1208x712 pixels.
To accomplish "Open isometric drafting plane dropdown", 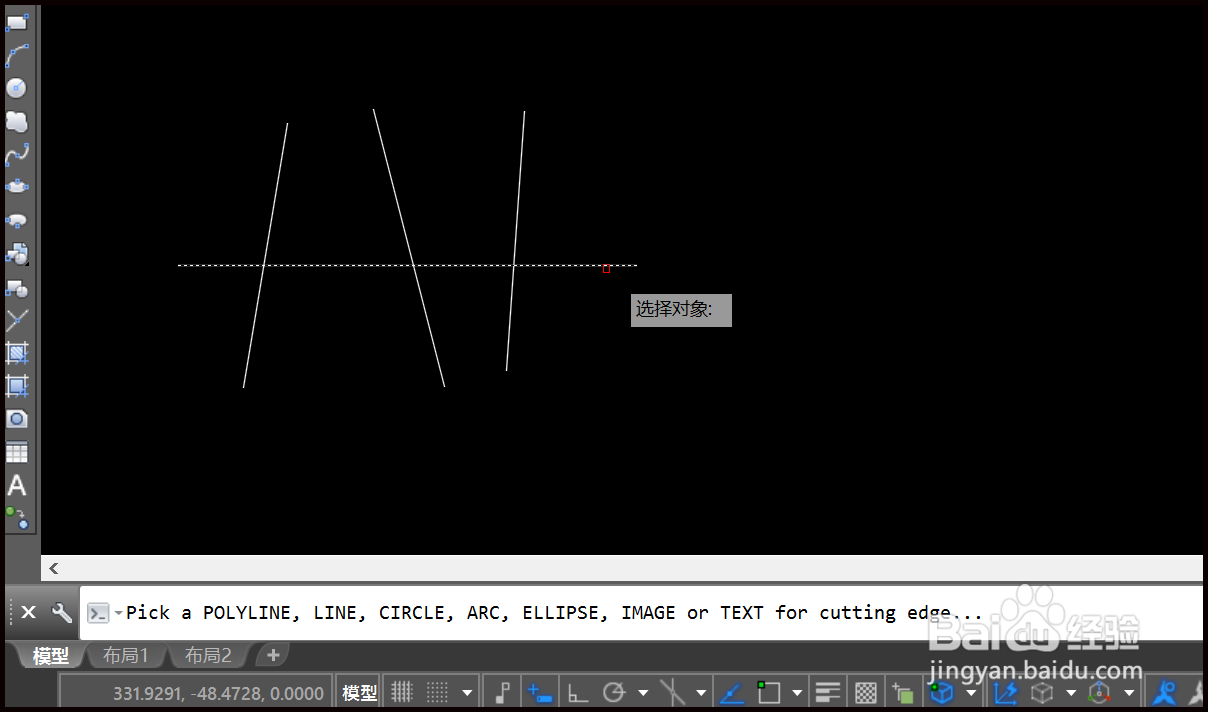I will click(701, 692).
